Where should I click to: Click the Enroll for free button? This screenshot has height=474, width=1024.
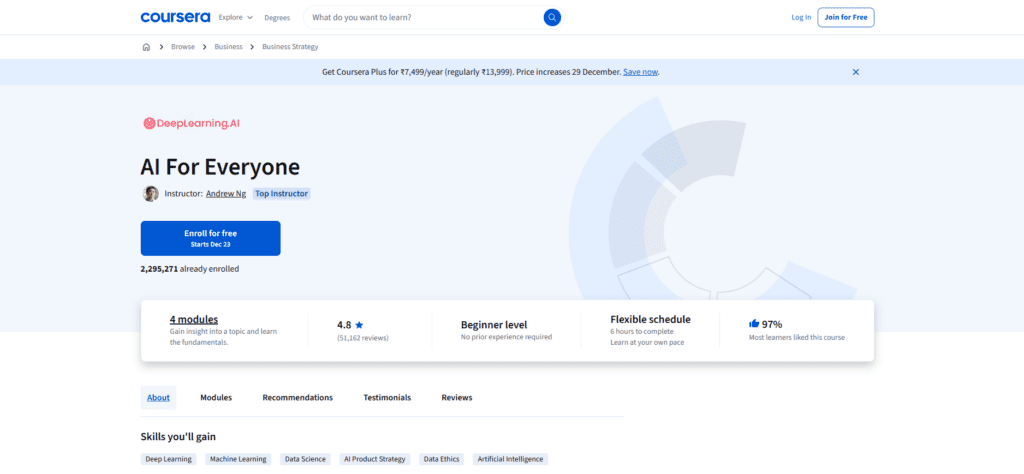pyautogui.click(x=210, y=238)
